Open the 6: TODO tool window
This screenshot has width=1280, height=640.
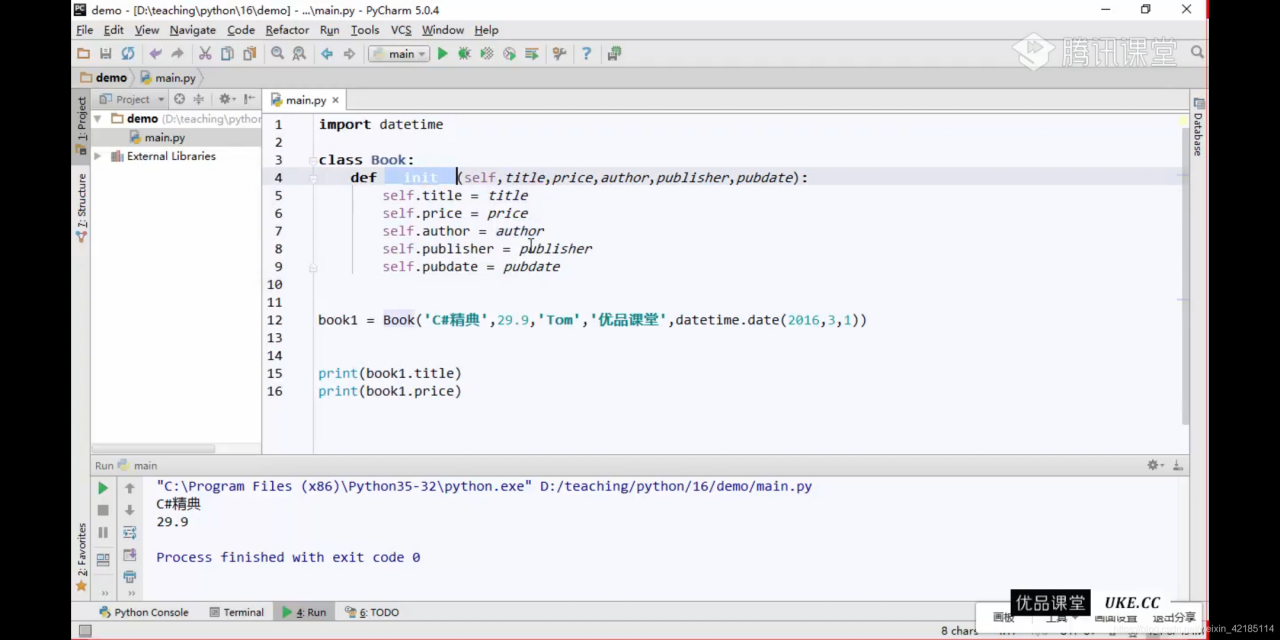click(371, 612)
